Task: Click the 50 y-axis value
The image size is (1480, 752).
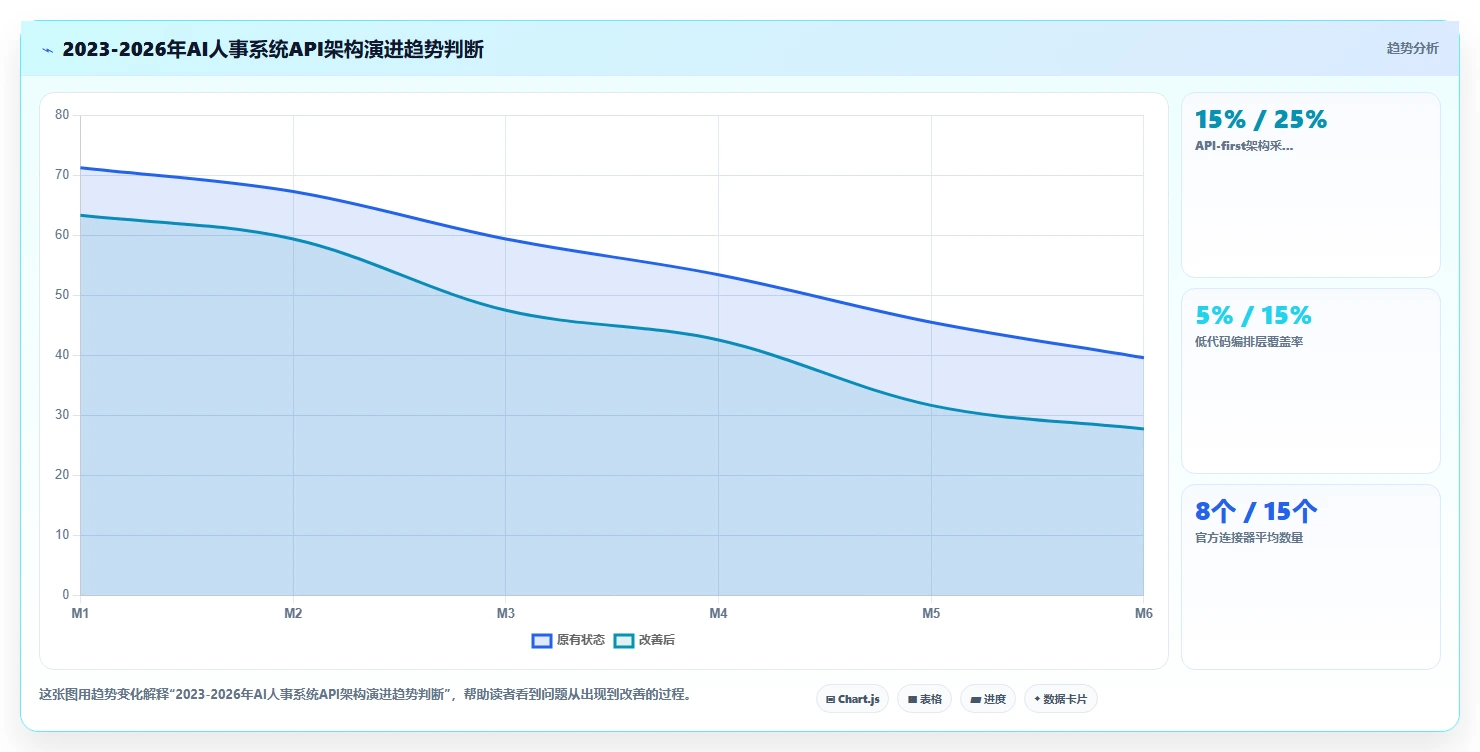Action: [62, 295]
